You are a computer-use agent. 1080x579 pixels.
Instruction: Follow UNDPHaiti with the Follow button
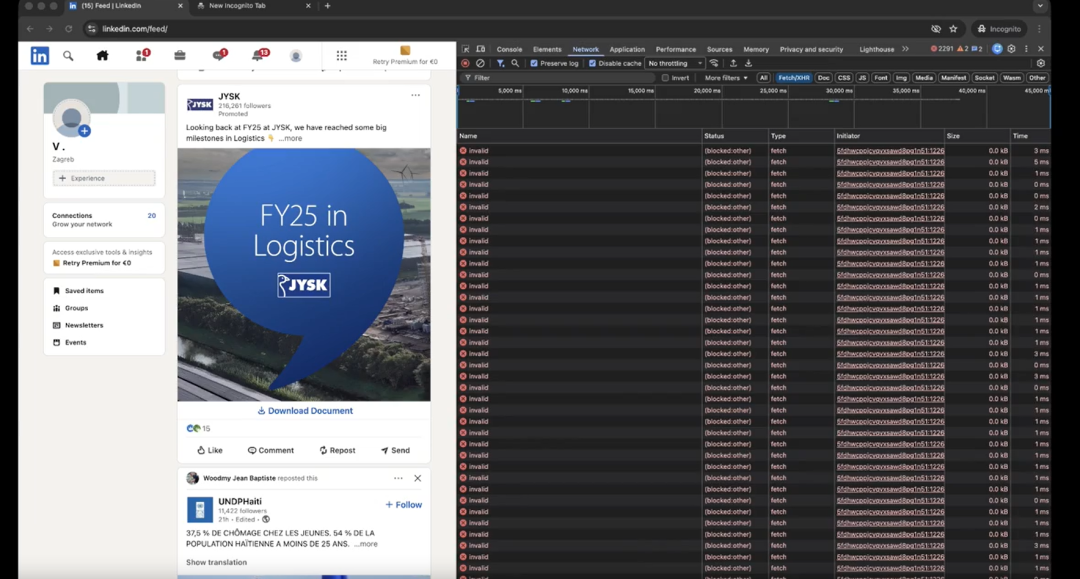click(x=404, y=505)
